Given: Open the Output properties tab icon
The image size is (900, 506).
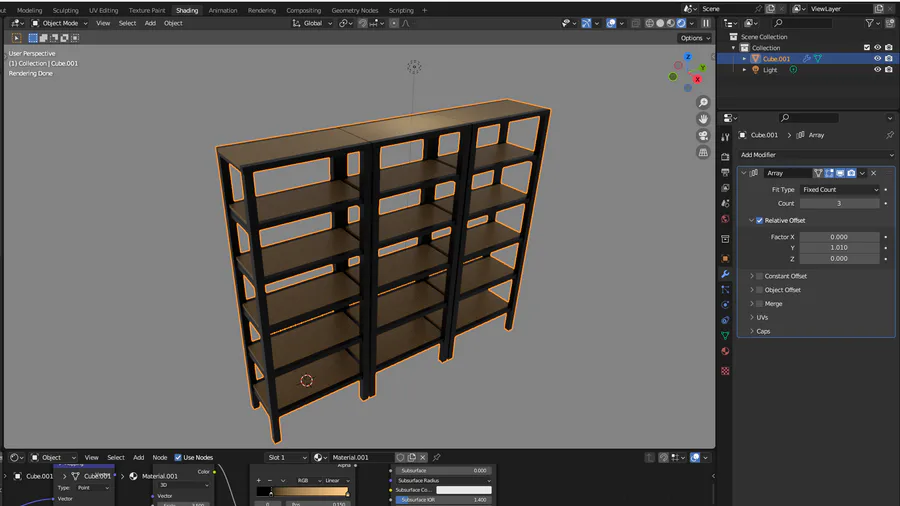Looking at the screenshot, I should click(x=725, y=172).
